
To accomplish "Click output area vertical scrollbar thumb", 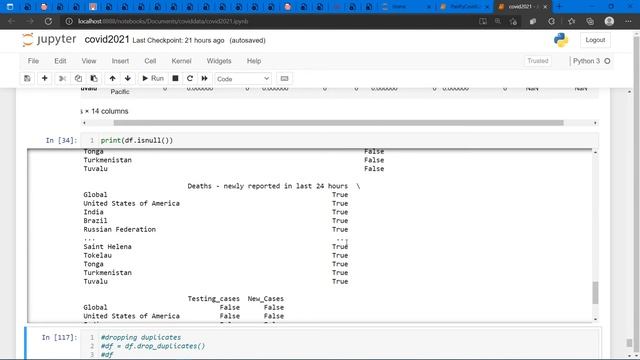I will click(596, 293).
